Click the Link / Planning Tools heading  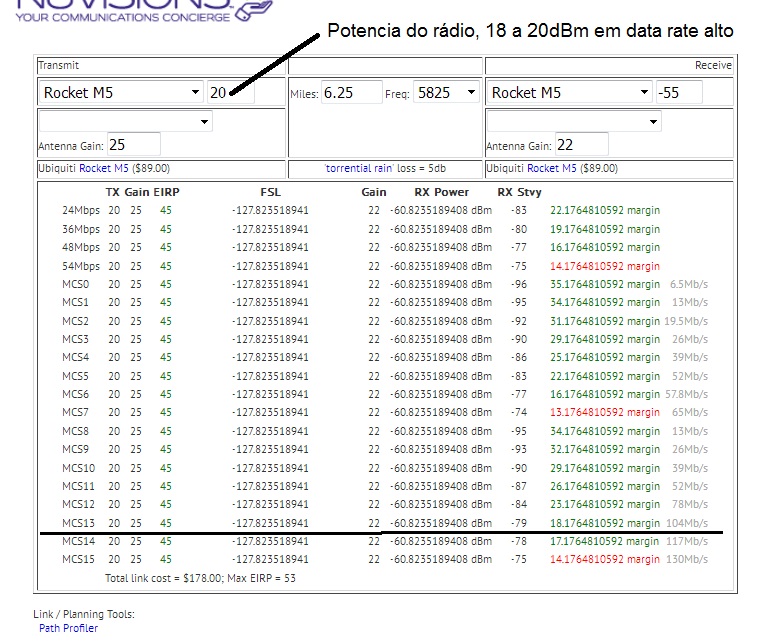tap(84, 614)
